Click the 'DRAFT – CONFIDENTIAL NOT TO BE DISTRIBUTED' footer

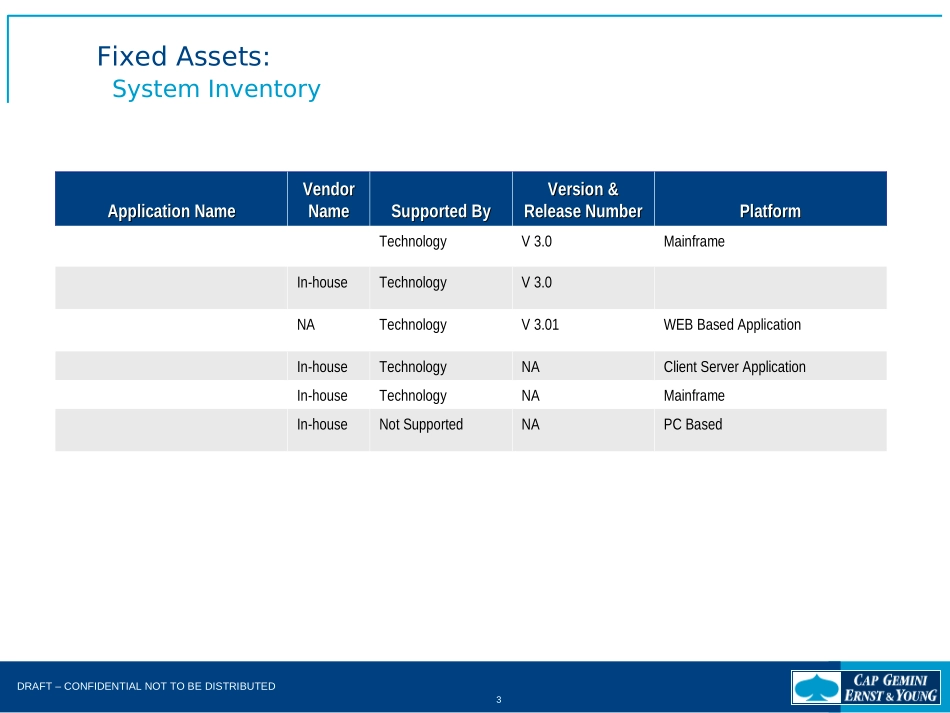point(146,686)
